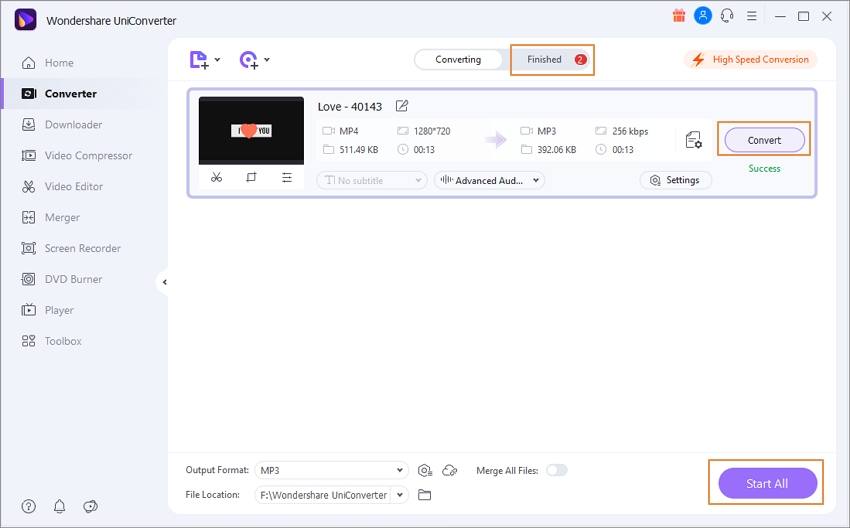Collapse the sidebar with the arrow
Screen dimensions: 850x528
(x=164, y=282)
